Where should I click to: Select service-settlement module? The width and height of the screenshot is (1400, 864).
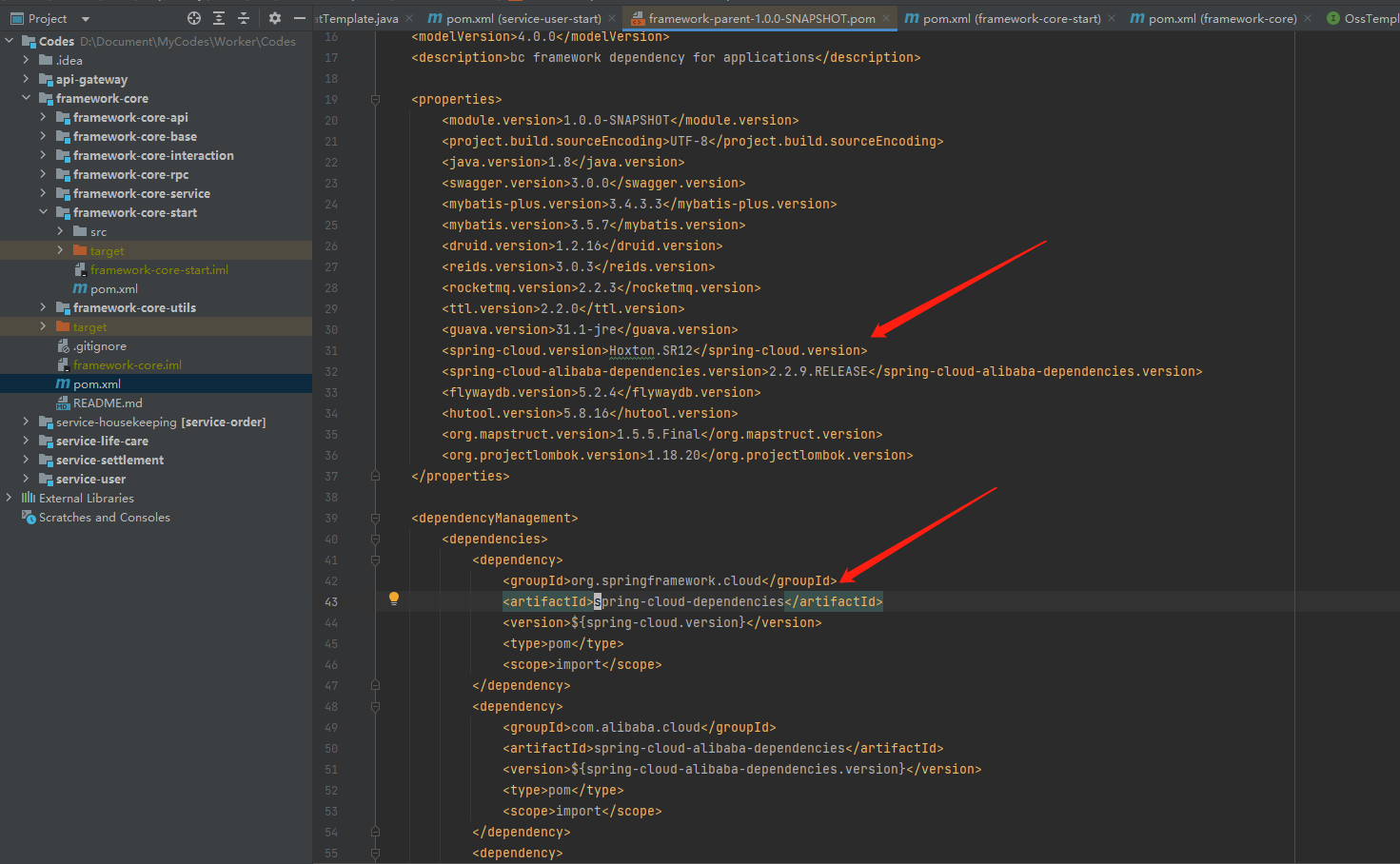tap(109, 460)
